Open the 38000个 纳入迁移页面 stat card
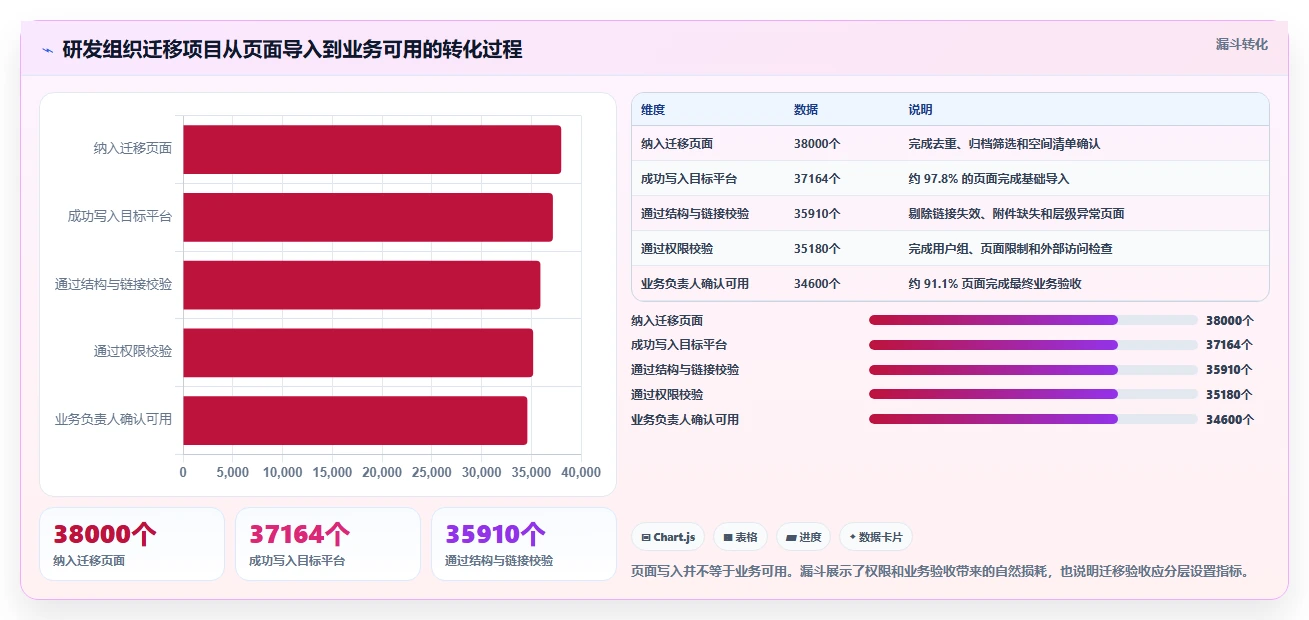The width and height of the screenshot is (1309, 620). tap(132, 544)
